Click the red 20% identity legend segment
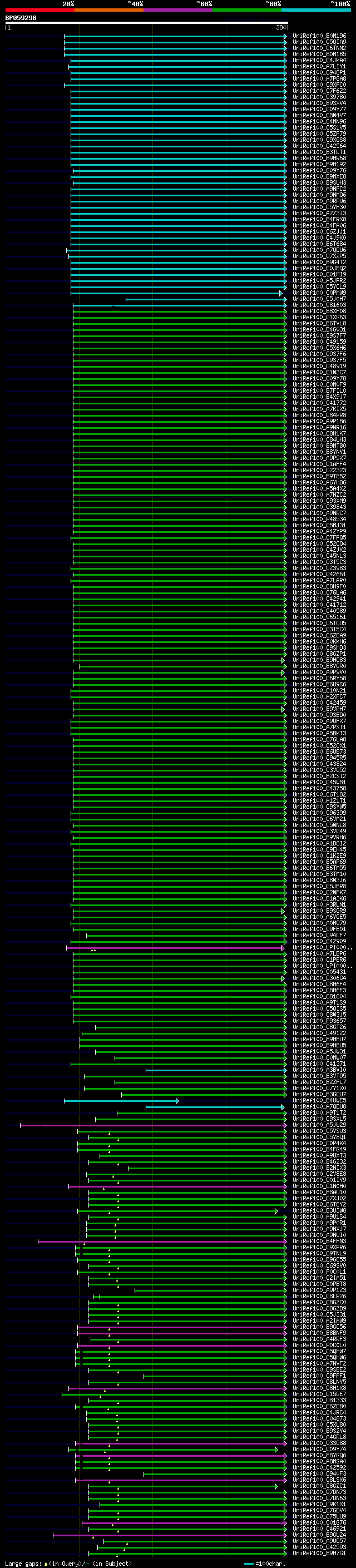 [x=39, y=10]
